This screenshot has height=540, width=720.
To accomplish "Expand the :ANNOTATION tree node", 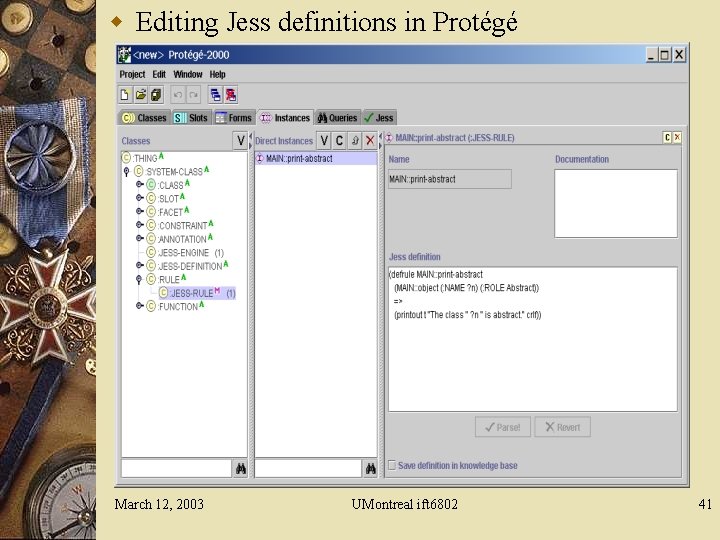I will tap(140, 238).
